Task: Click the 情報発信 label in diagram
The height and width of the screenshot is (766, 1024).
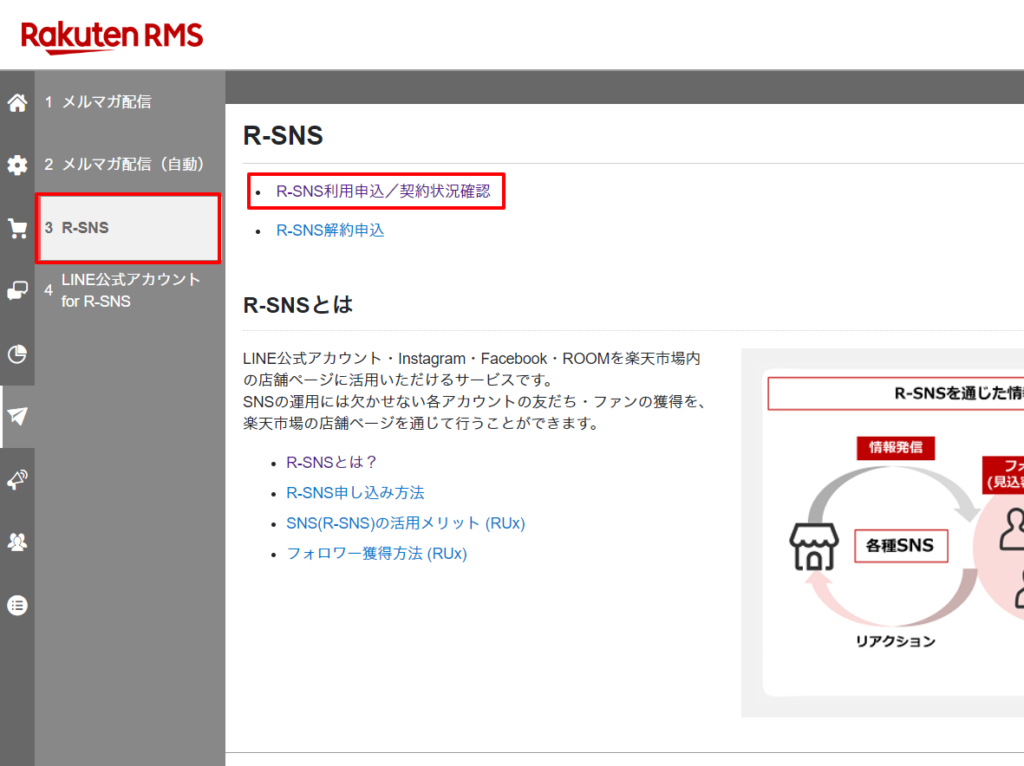Action: coord(895,448)
